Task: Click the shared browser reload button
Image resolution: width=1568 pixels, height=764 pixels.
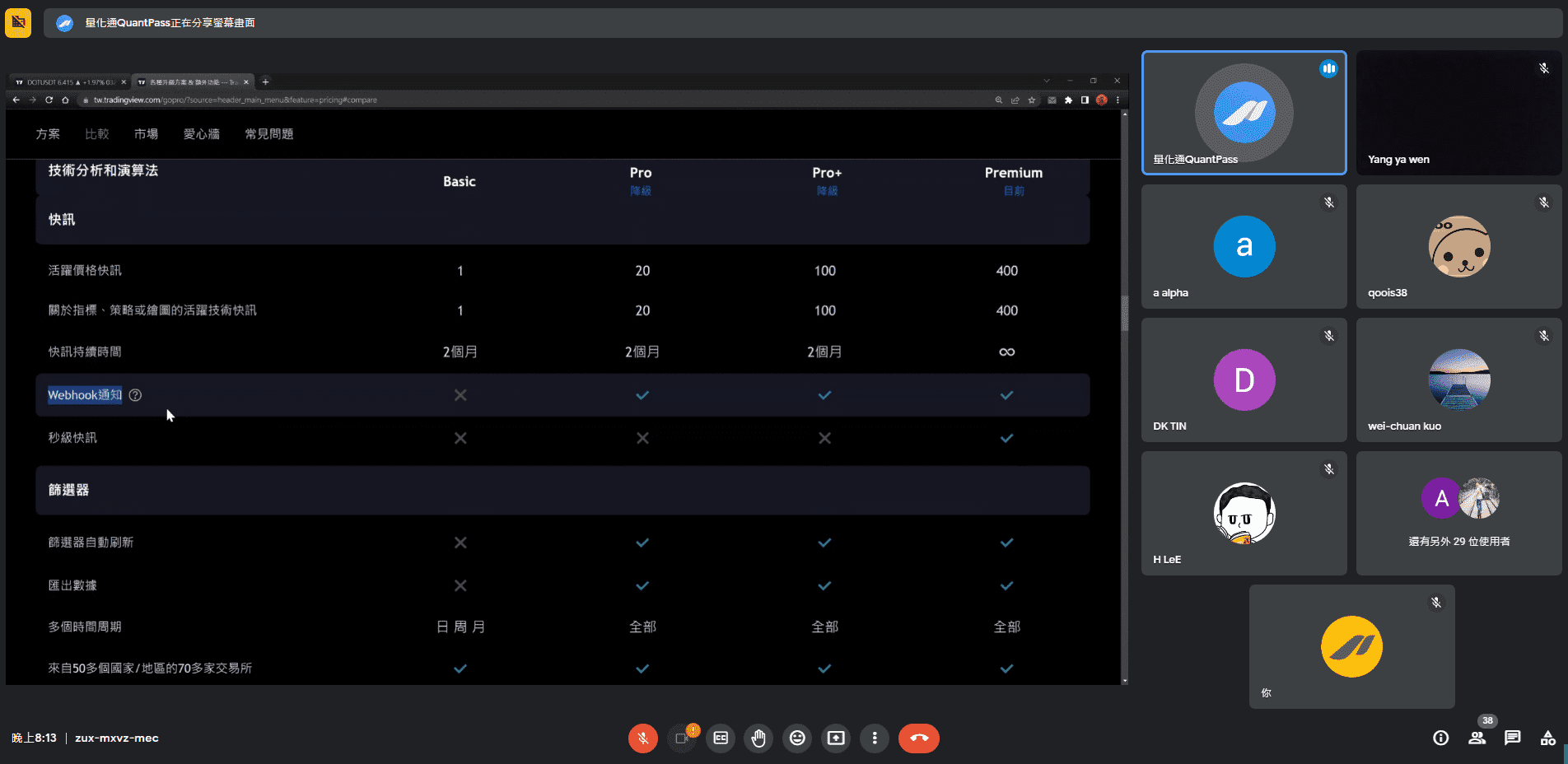Action: point(49,100)
